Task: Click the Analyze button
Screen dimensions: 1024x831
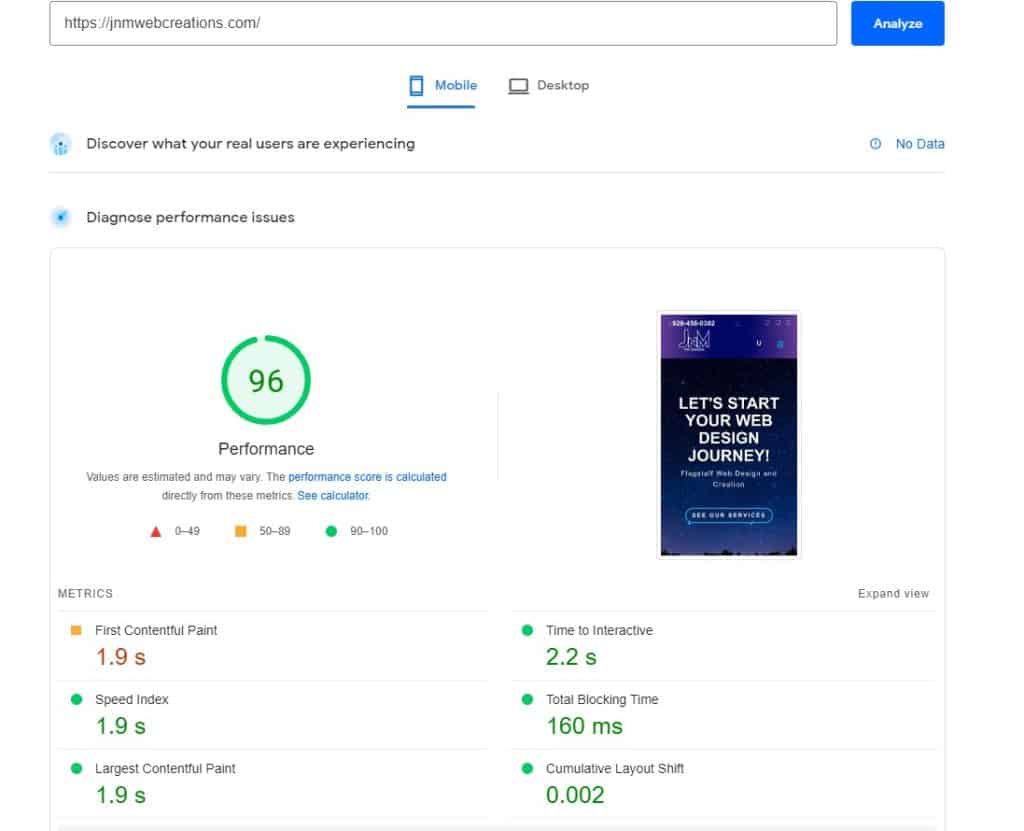Action: point(897,23)
